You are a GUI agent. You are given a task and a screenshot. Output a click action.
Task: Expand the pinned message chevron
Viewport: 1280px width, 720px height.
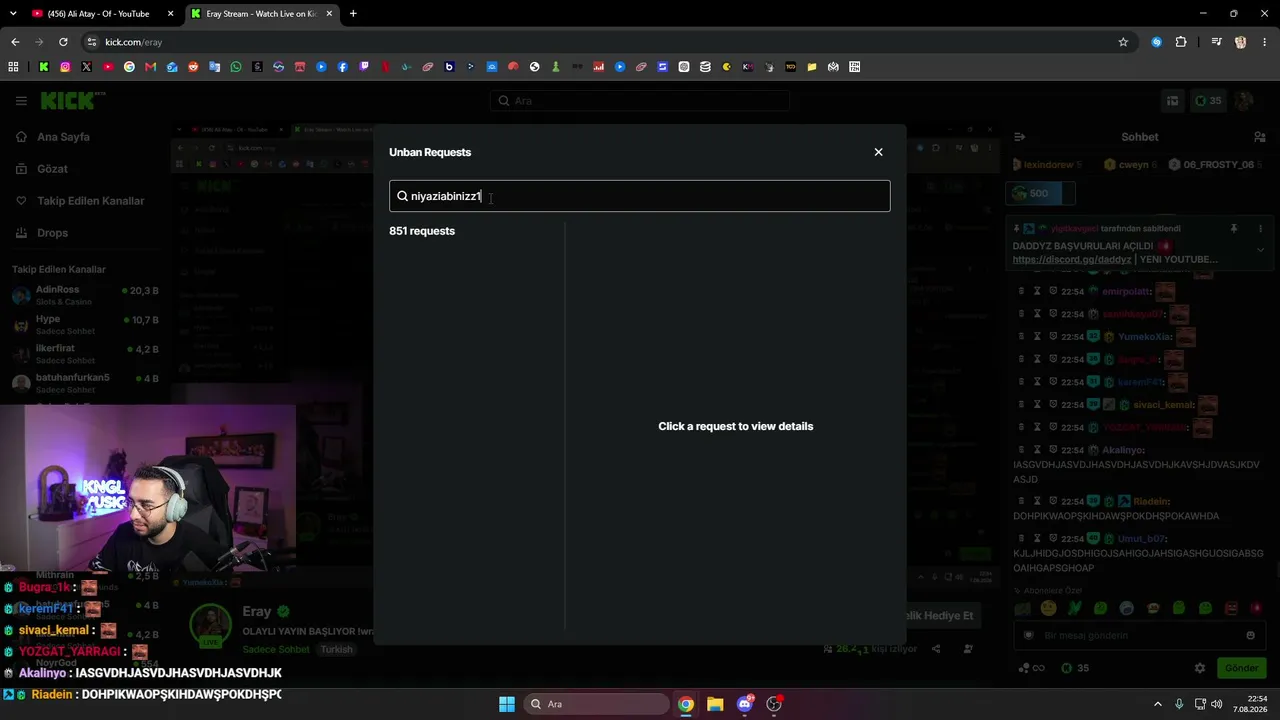coord(1260,250)
